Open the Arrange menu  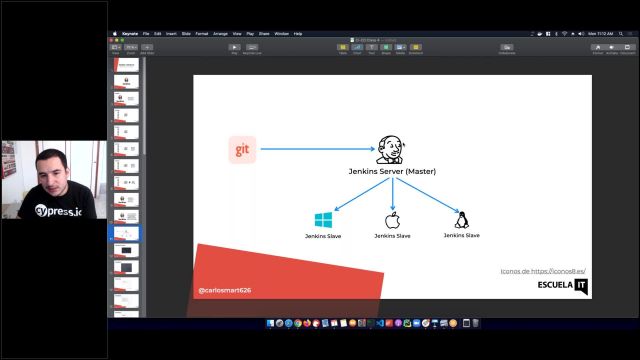pos(220,34)
